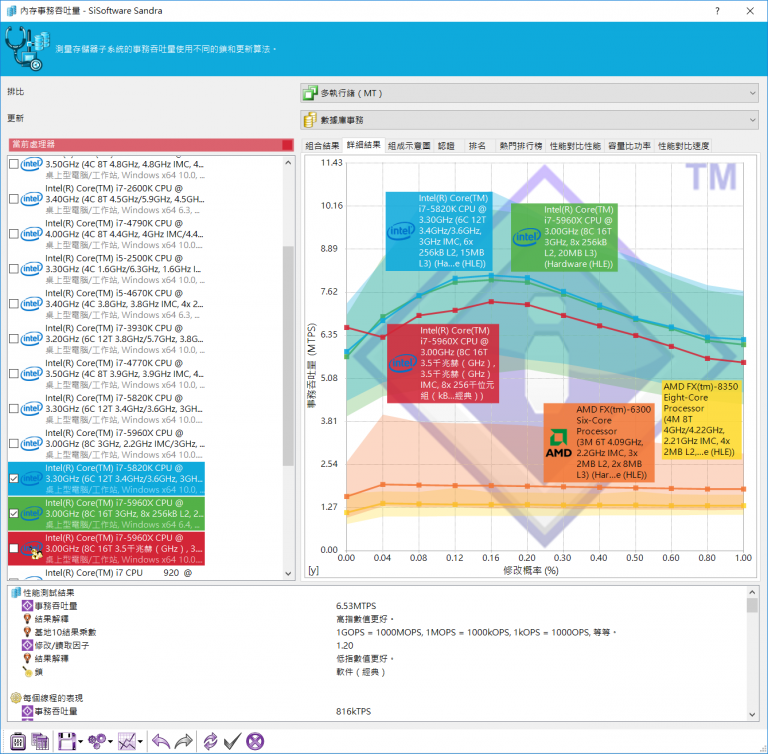Switch to the 熱門排行榜 tab

tap(521, 146)
